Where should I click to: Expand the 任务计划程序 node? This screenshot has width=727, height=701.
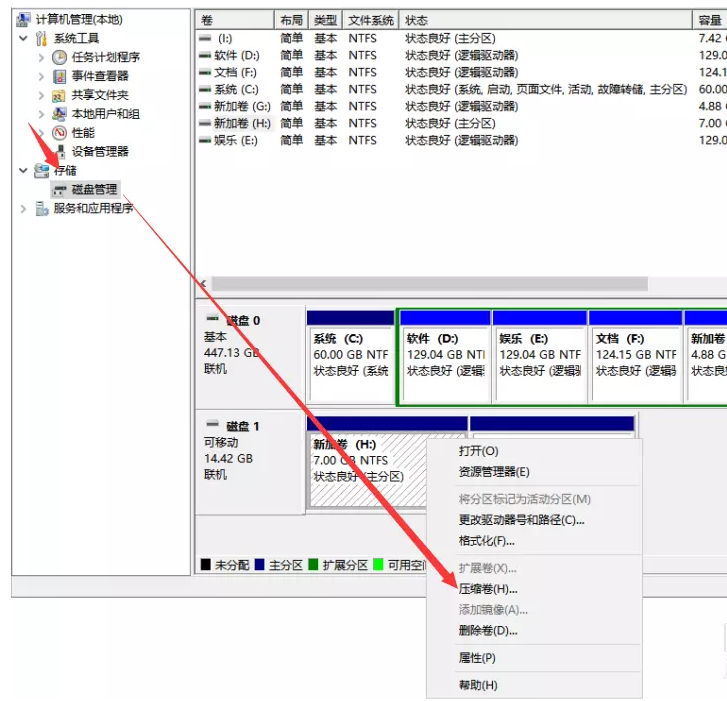(41, 57)
